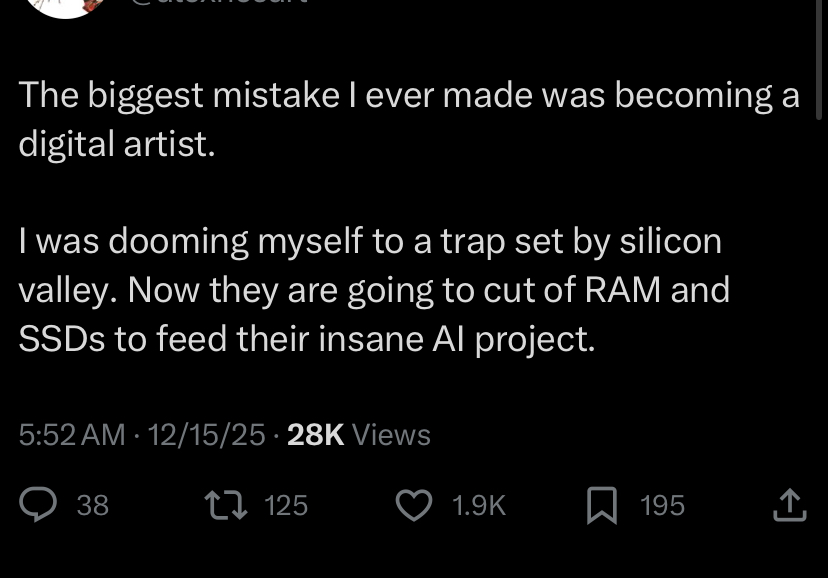Click the 5:52 AM timestamp
Screen dimensions: 828x578
pos(72,434)
